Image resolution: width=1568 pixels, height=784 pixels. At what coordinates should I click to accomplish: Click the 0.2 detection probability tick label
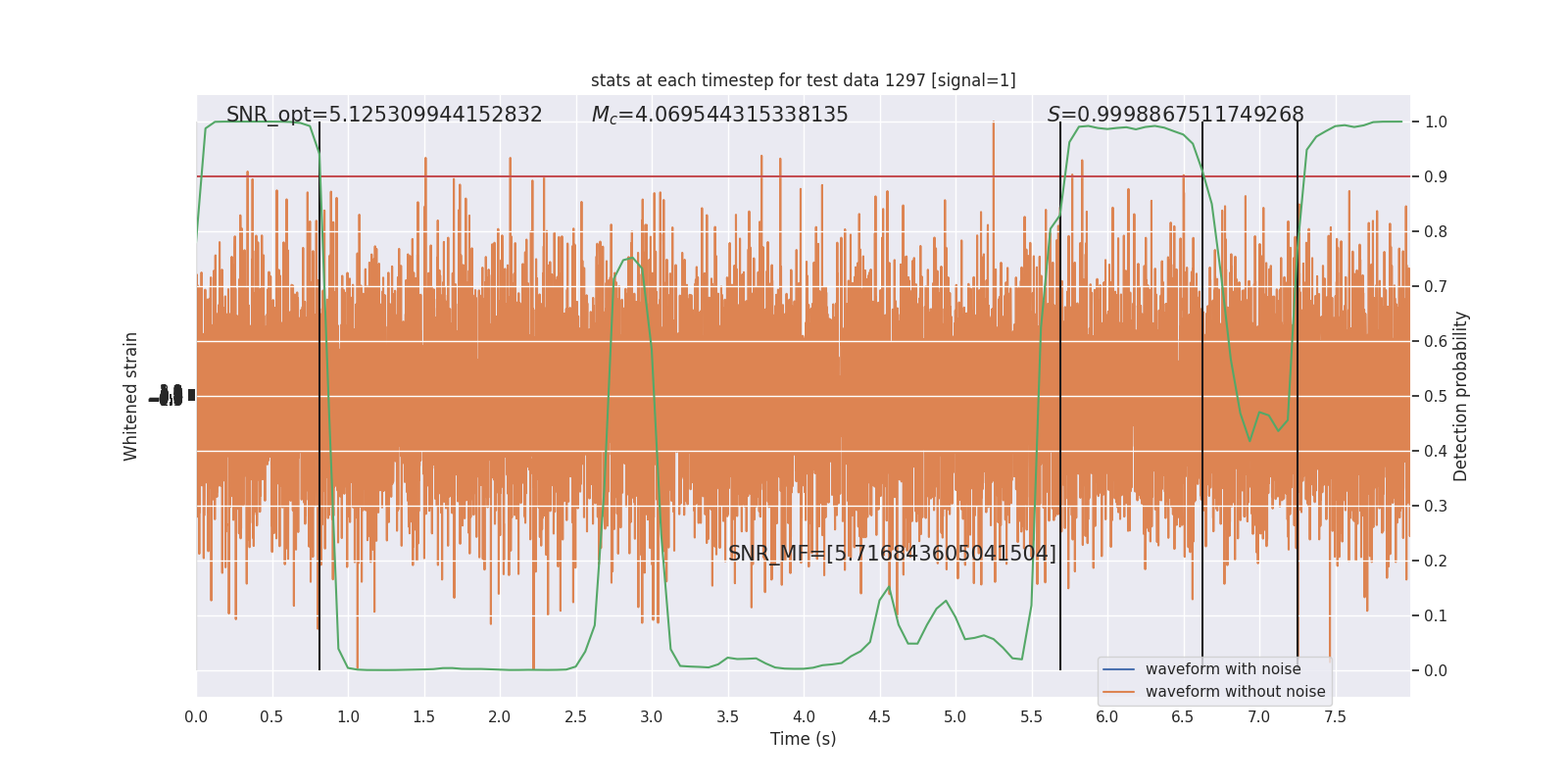[1436, 562]
